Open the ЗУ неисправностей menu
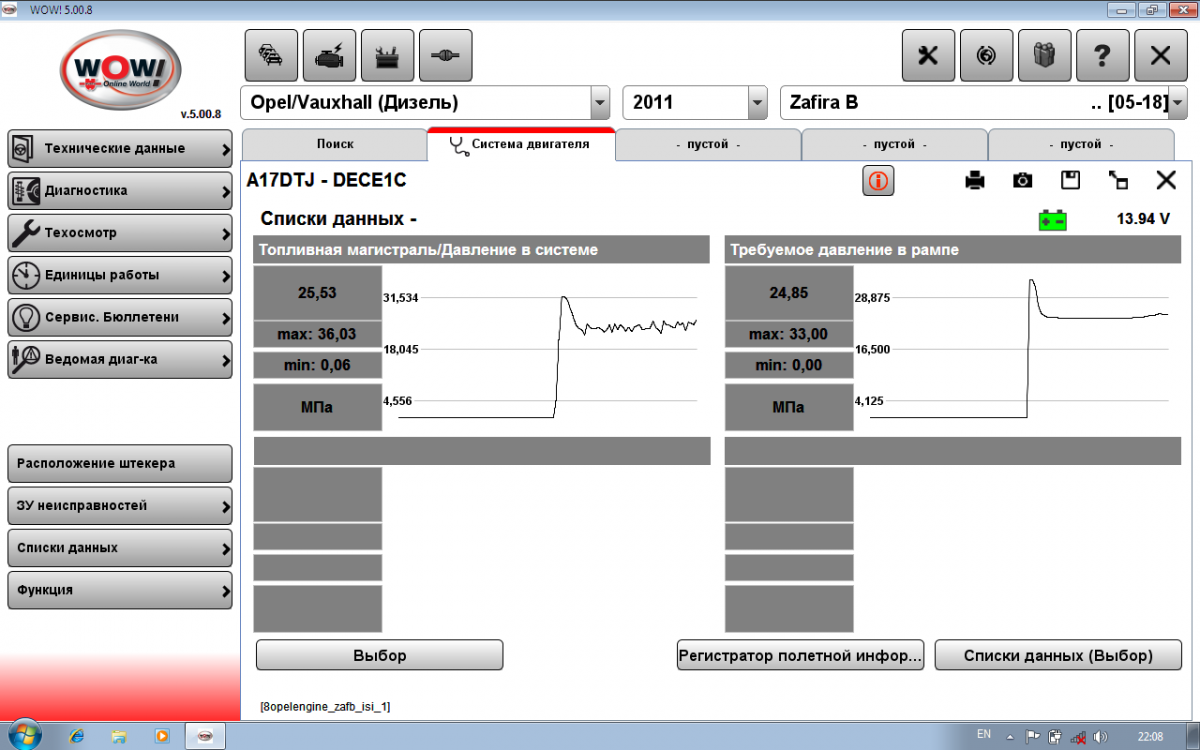The height and width of the screenshot is (750, 1200). pyautogui.click(x=120, y=505)
